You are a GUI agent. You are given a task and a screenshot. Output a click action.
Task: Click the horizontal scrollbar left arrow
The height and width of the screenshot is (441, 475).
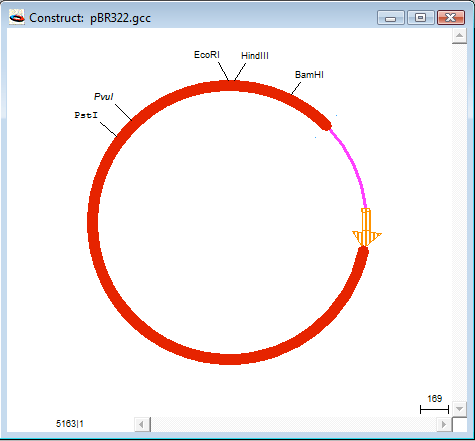click(x=142, y=424)
